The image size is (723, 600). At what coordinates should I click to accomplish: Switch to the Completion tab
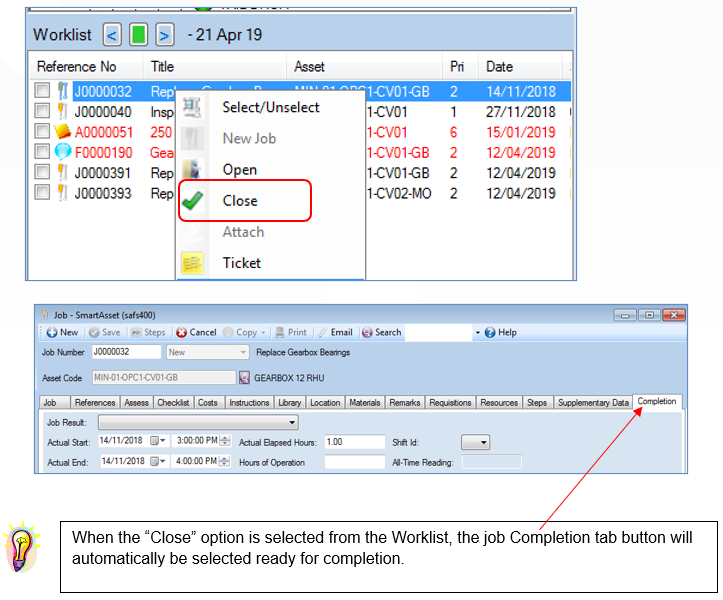click(657, 401)
